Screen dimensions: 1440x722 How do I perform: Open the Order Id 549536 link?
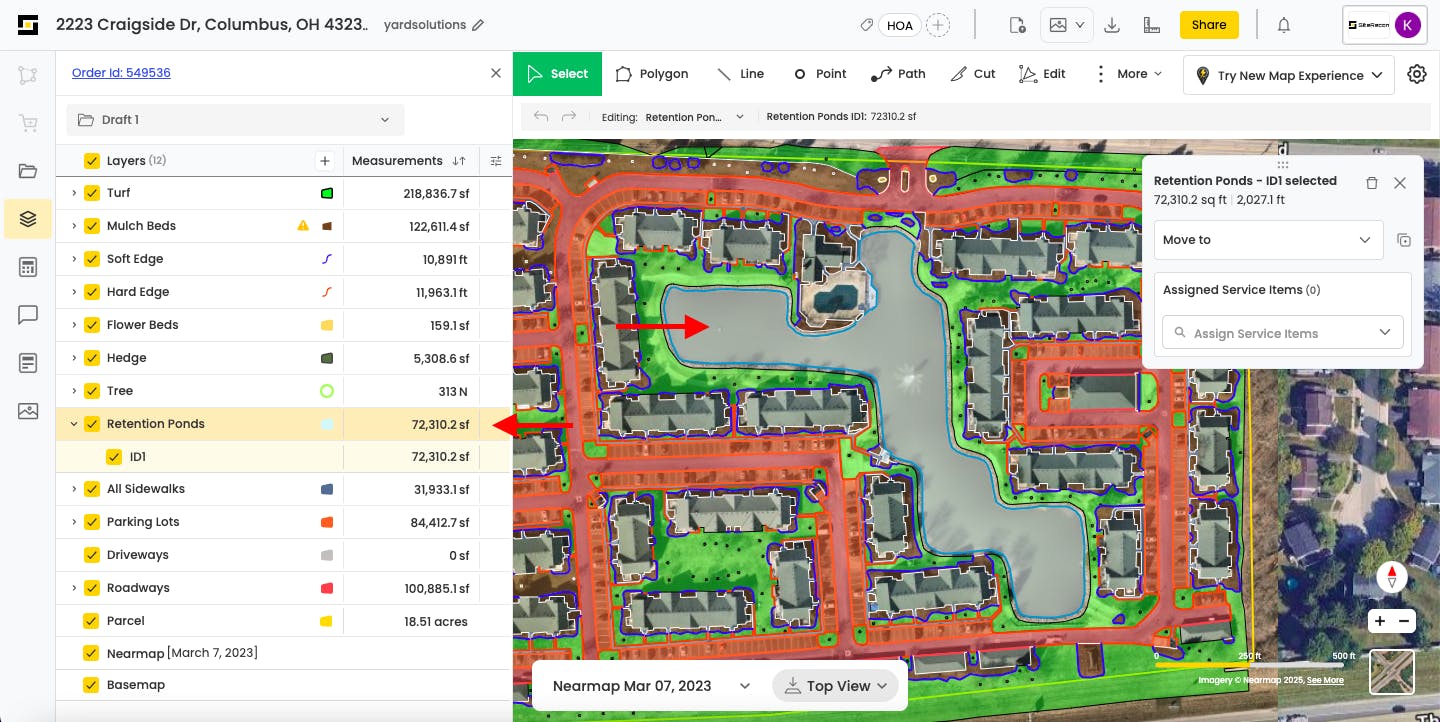click(121, 73)
